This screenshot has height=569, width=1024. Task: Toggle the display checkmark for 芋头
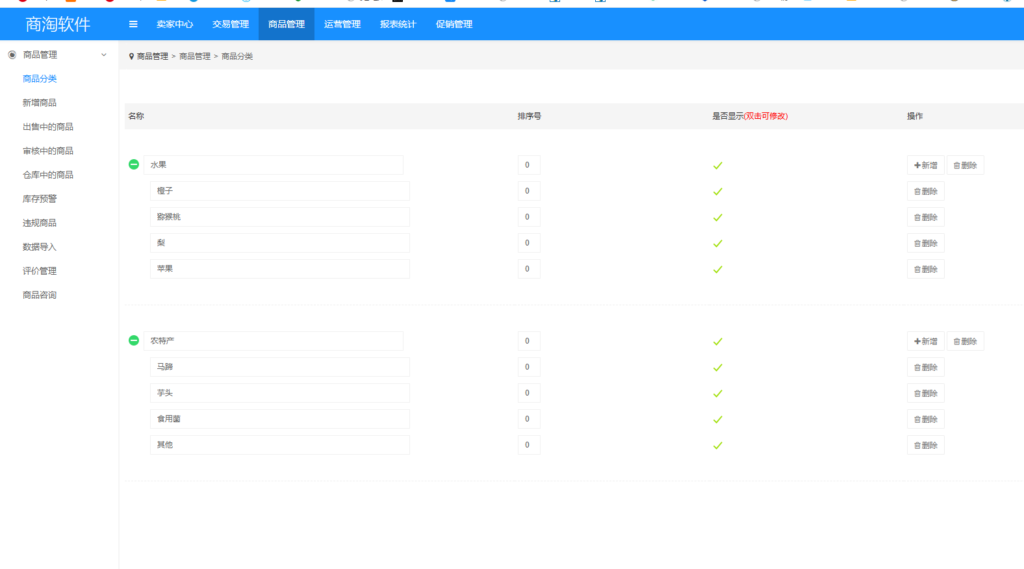(x=717, y=394)
